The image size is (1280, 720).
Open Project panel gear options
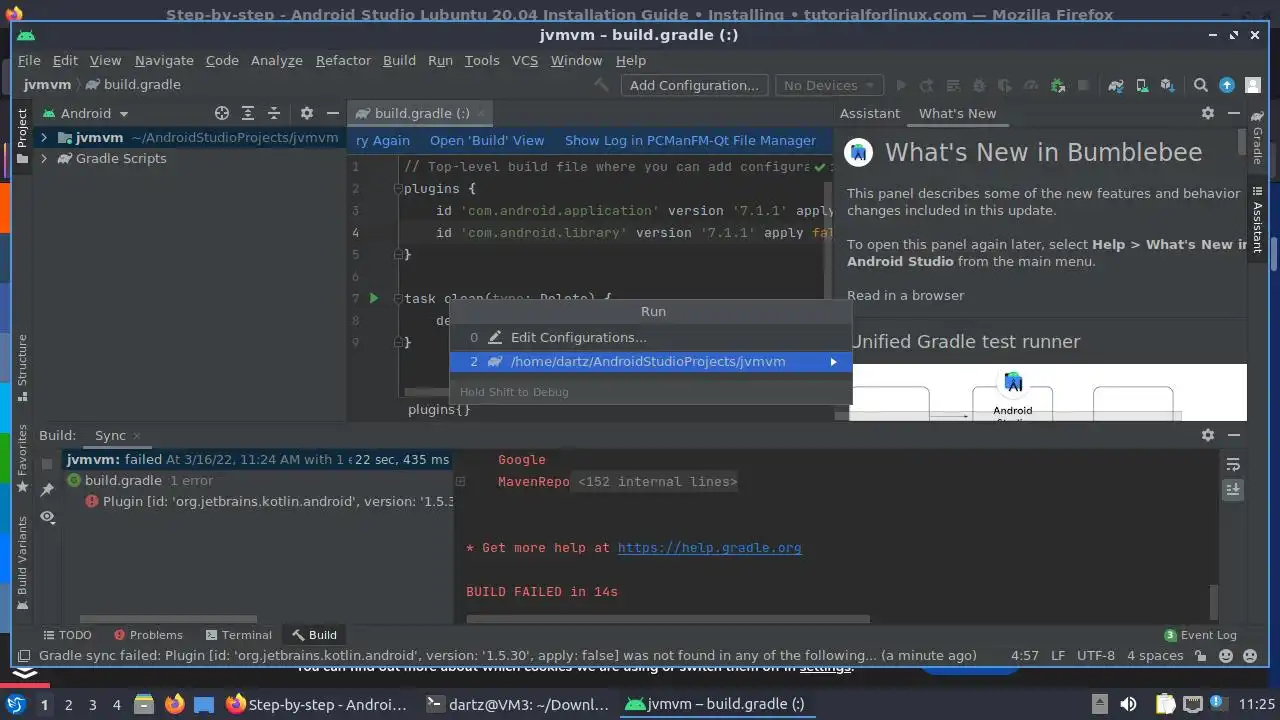(x=307, y=113)
